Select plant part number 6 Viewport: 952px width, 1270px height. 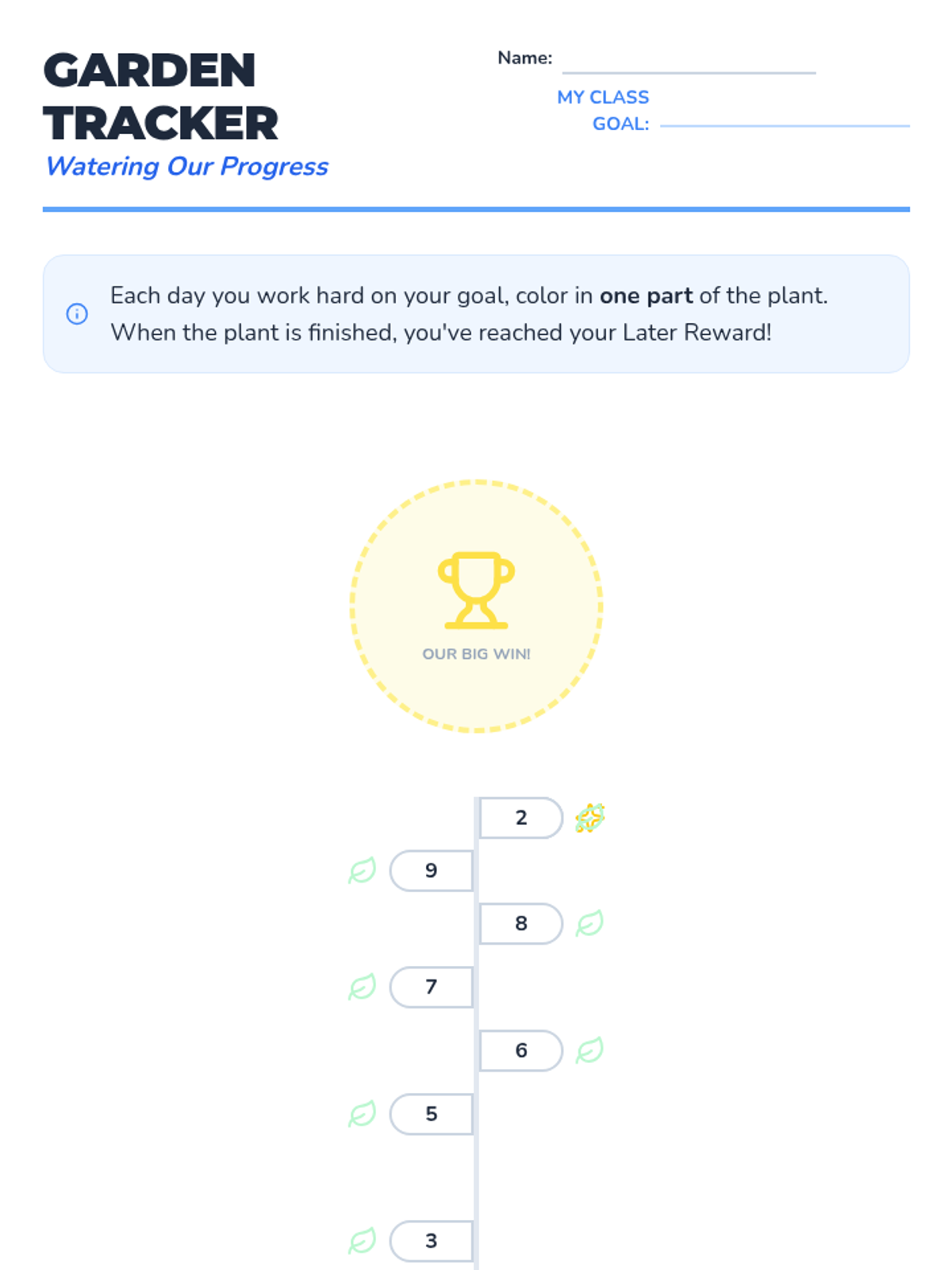point(520,1050)
